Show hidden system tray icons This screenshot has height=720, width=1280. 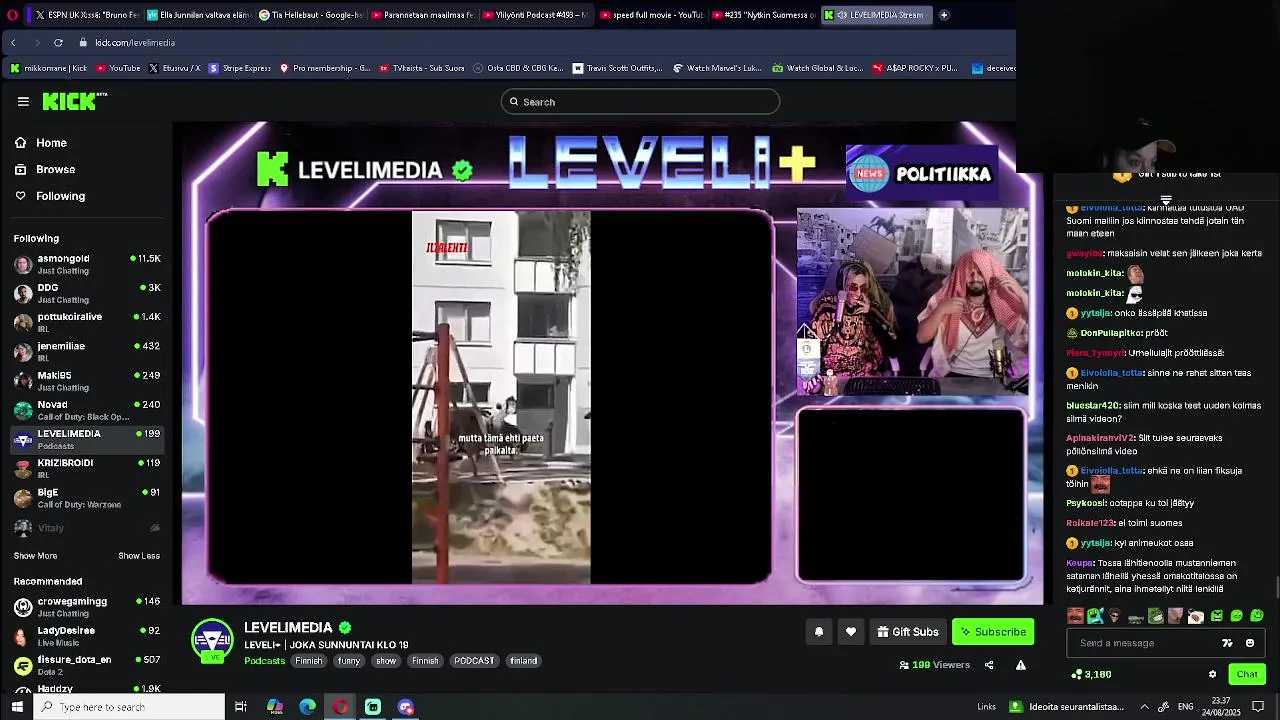coord(1145,707)
